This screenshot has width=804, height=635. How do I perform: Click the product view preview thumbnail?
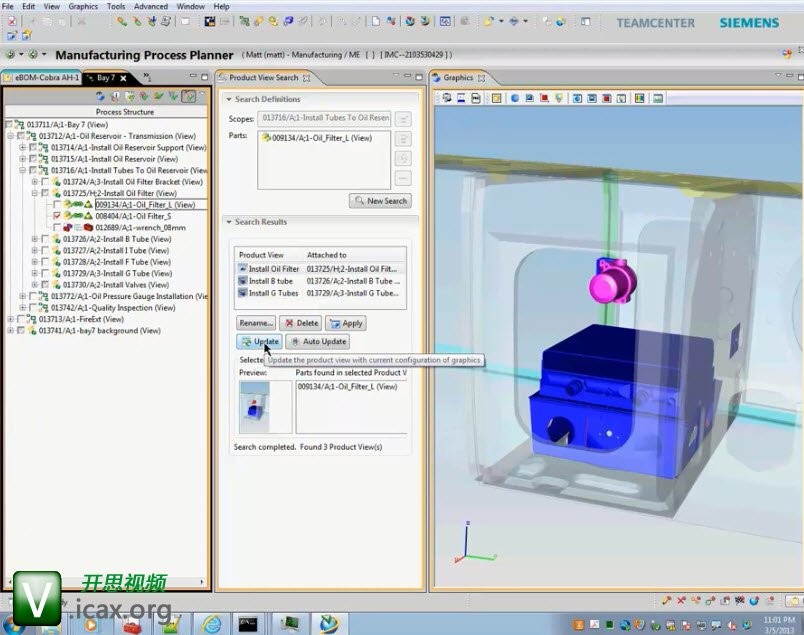tap(254, 407)
